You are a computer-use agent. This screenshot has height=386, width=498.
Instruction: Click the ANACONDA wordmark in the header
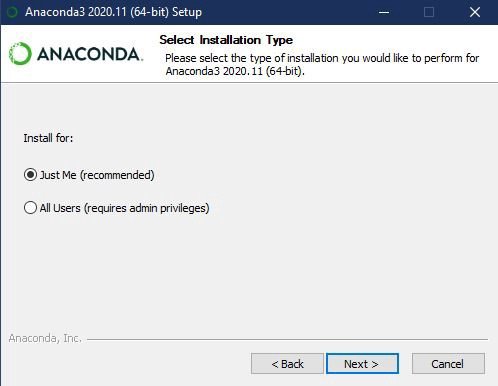[x=89, y=54]
